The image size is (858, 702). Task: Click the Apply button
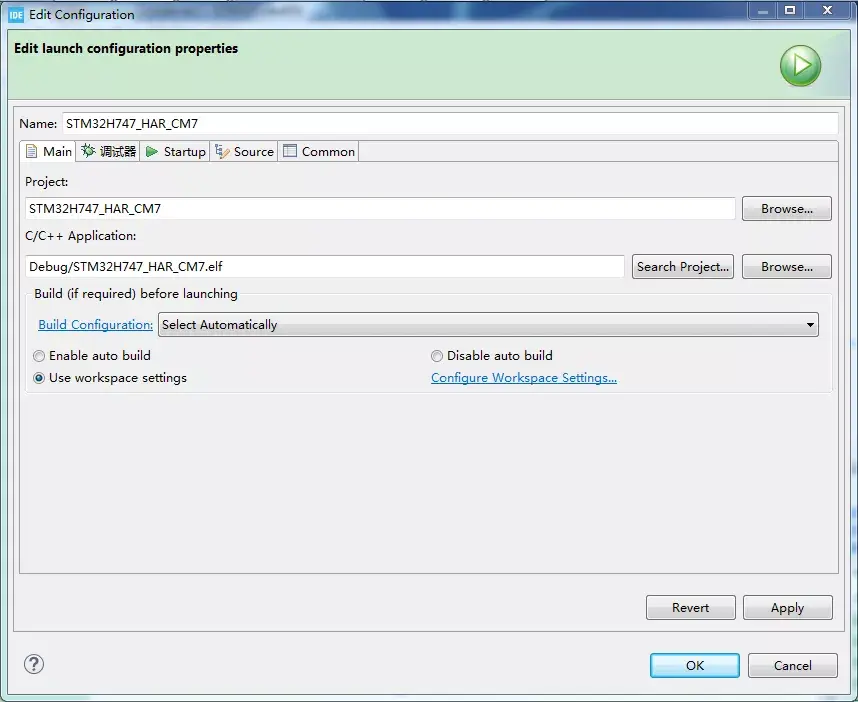tap(787, 608)
